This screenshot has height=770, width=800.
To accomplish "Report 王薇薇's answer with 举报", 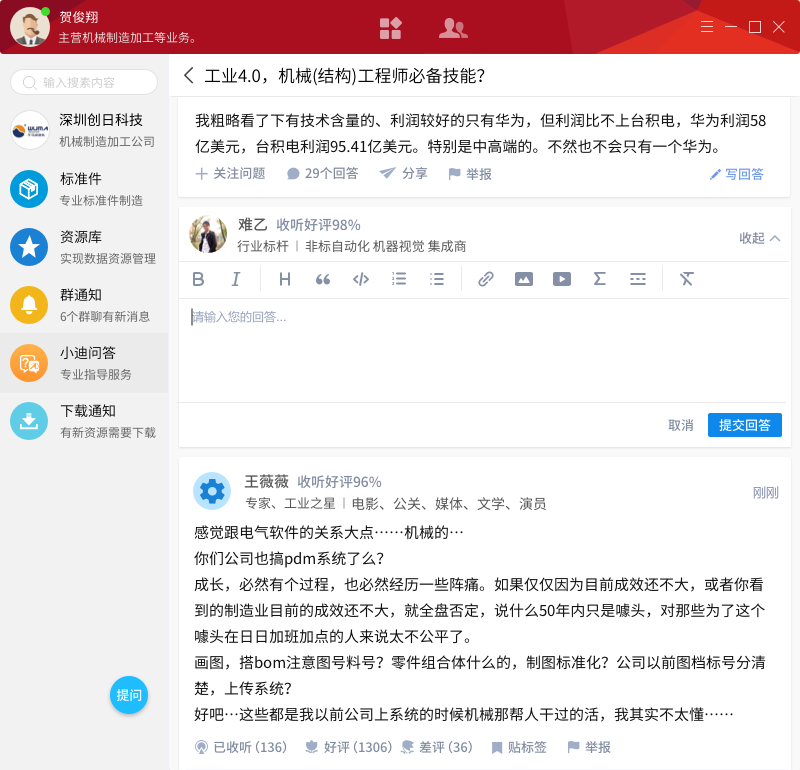I will [589, 748].
